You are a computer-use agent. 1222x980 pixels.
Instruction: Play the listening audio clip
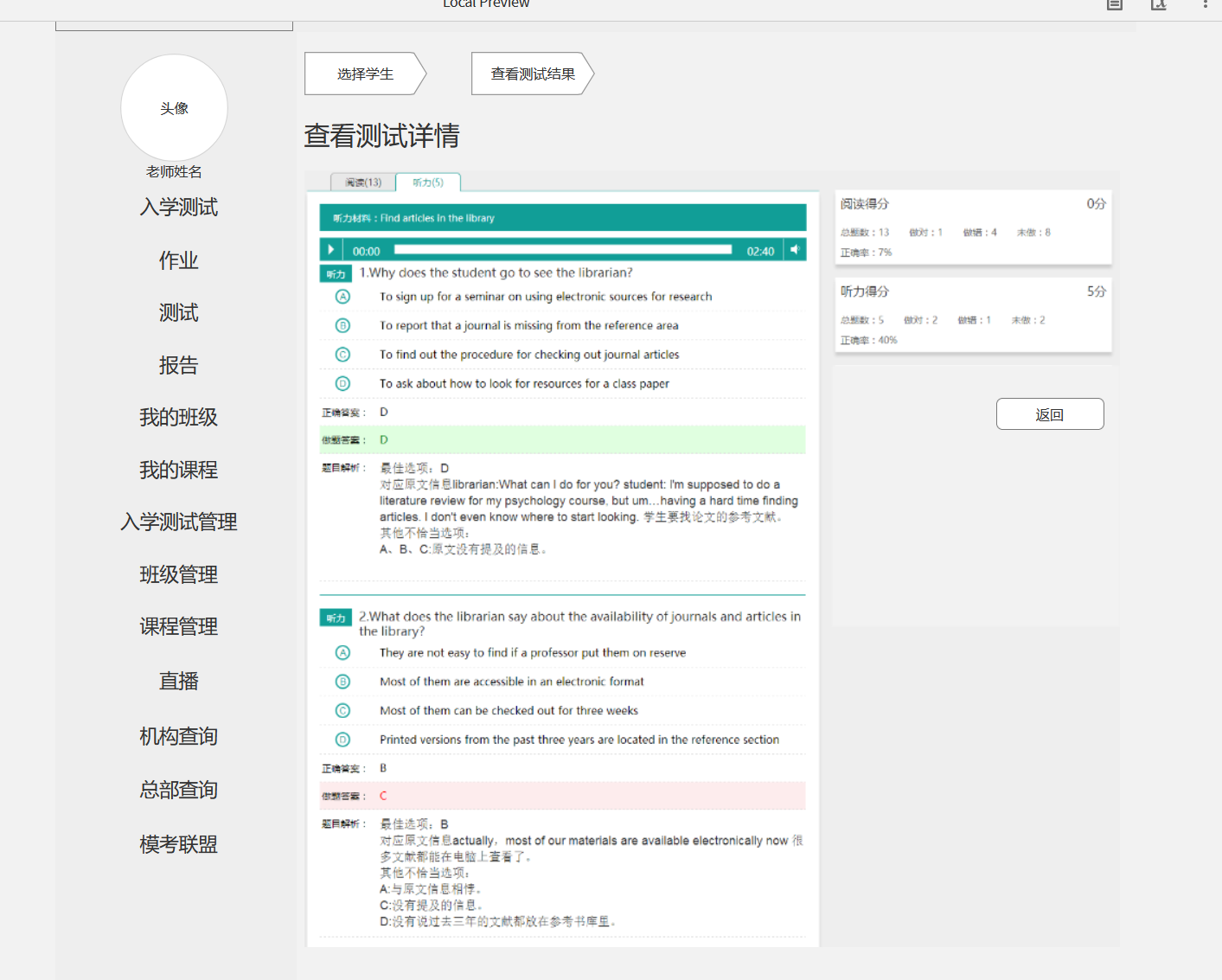coord(329,250)
